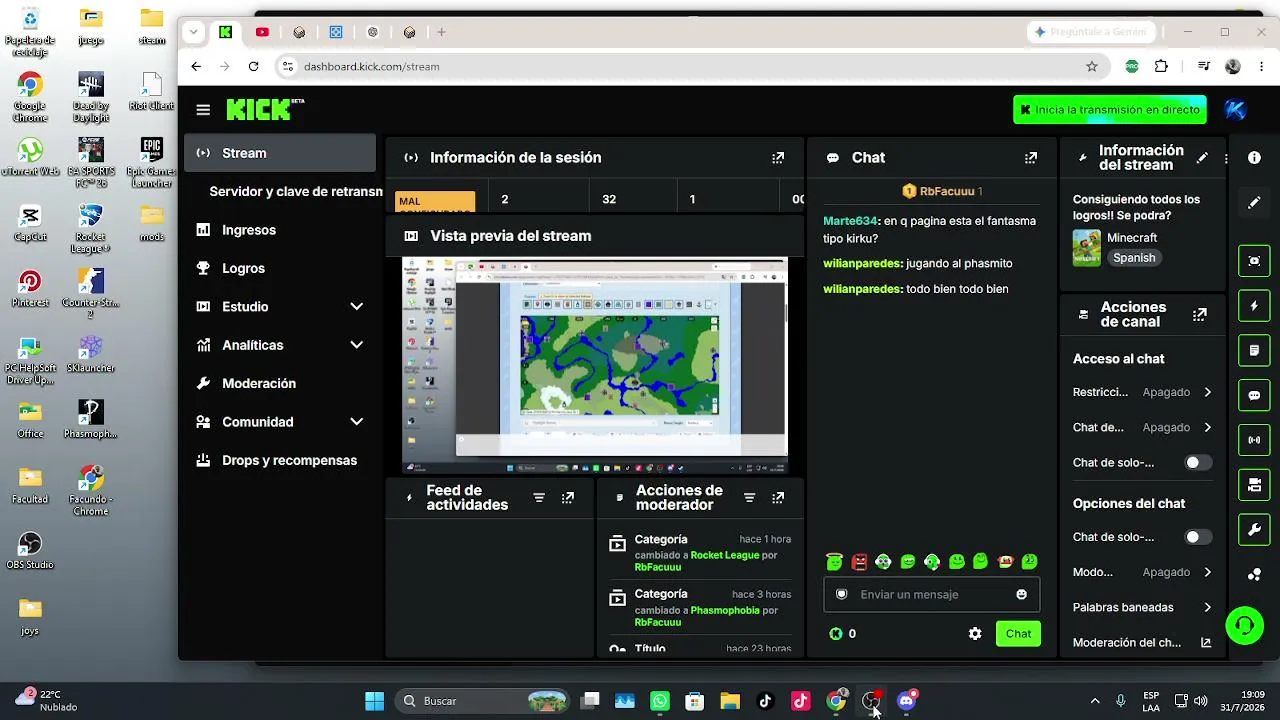Click the broadcast signal icon in right sidebar
Image resolution: width=1280 pixels, height=720 pixels.
pyautogui.click(x=1254, y=440)
